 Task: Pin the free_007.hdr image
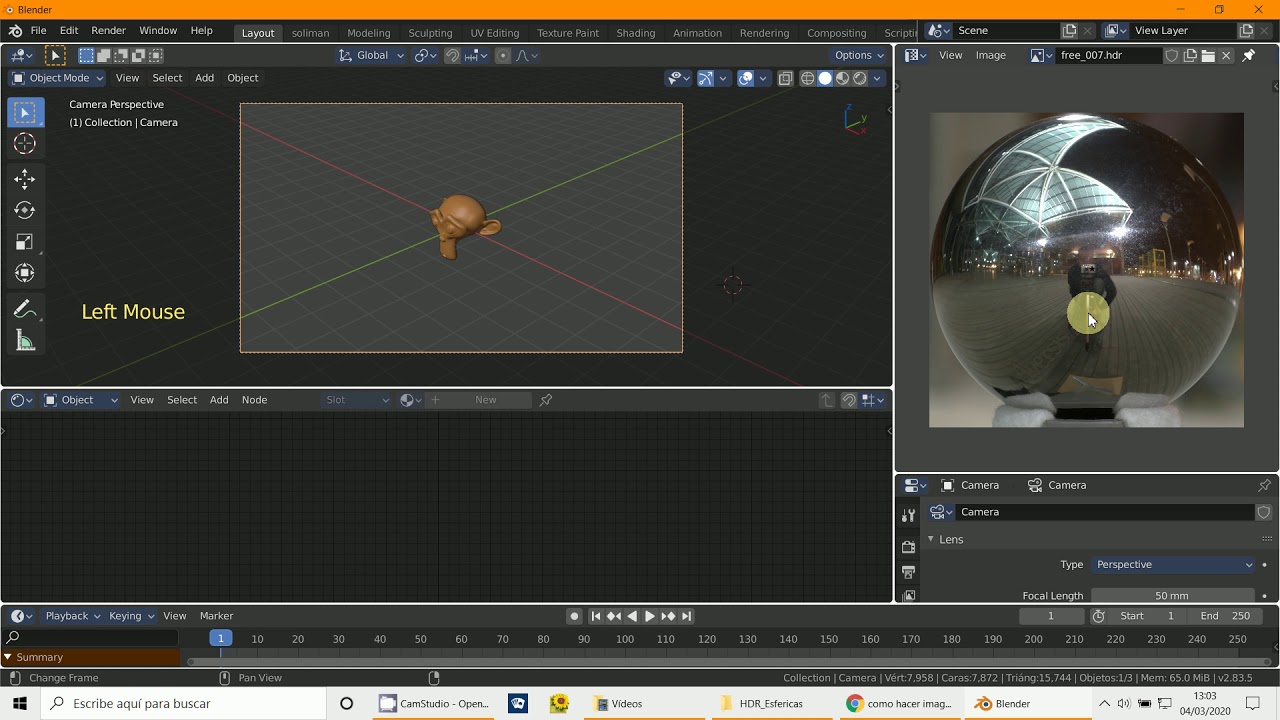click(1248, 55)
